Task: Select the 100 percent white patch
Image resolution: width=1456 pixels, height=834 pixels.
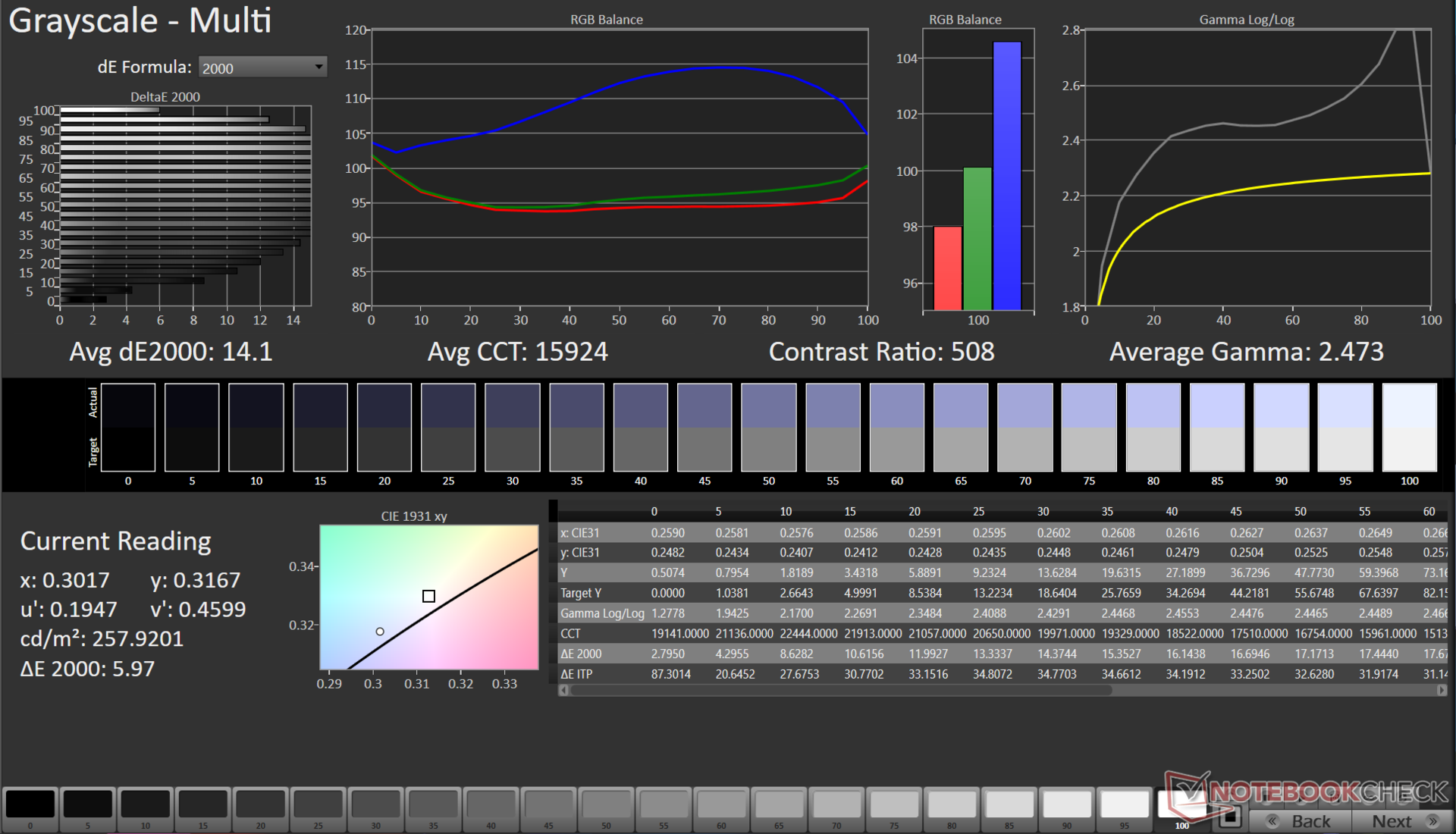Action: [1181, 804]
